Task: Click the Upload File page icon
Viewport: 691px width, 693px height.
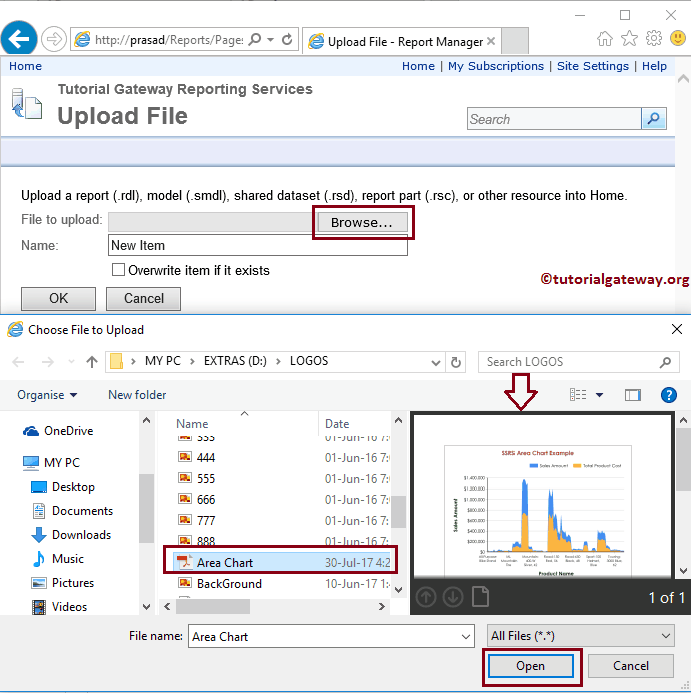Action: [27, 104]
